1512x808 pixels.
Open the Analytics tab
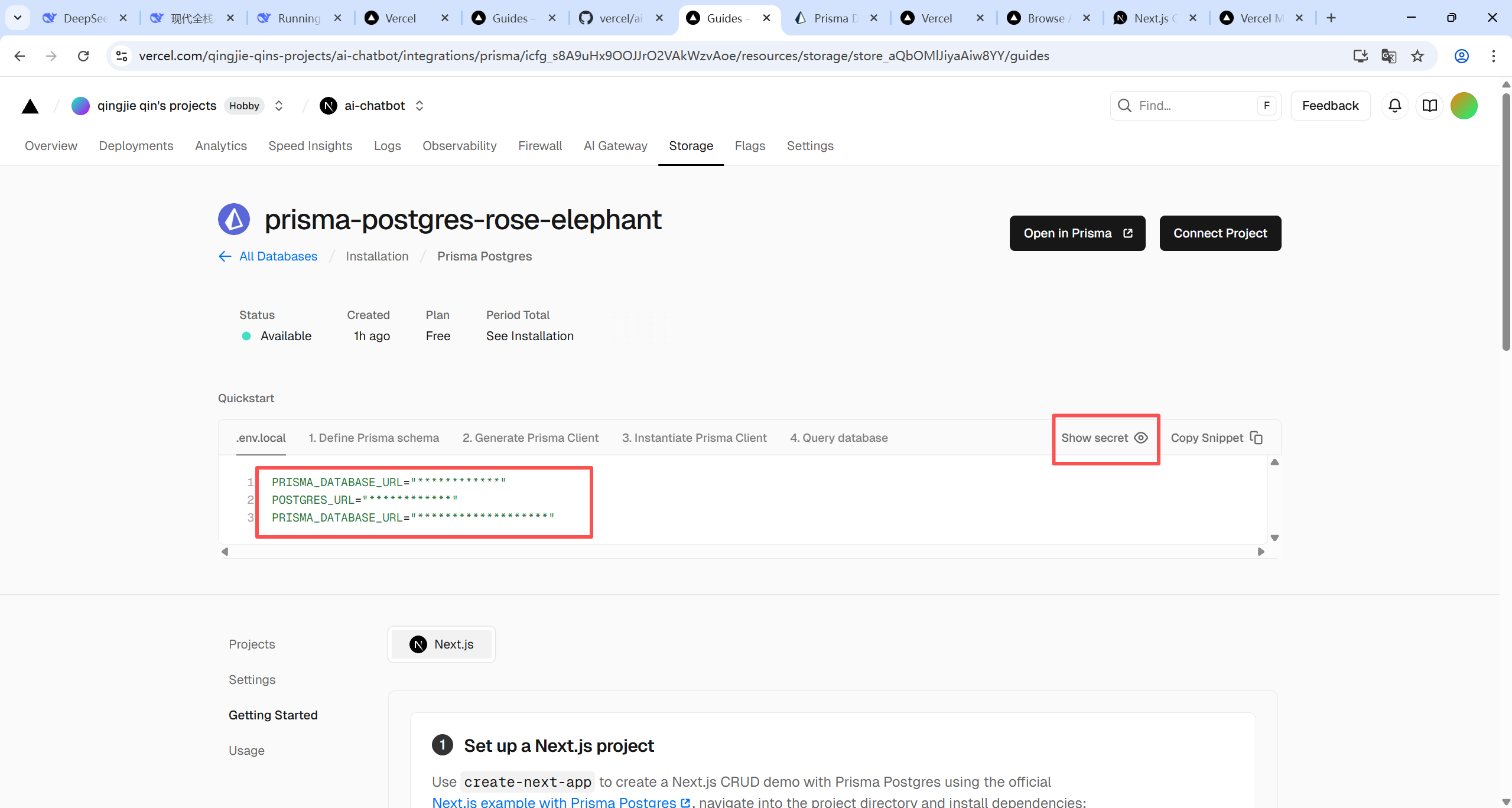221,146
